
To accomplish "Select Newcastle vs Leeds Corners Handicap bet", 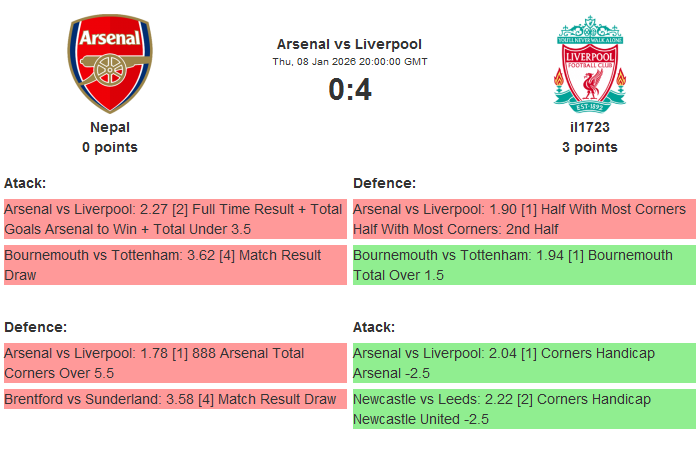I will coord(523,409).
